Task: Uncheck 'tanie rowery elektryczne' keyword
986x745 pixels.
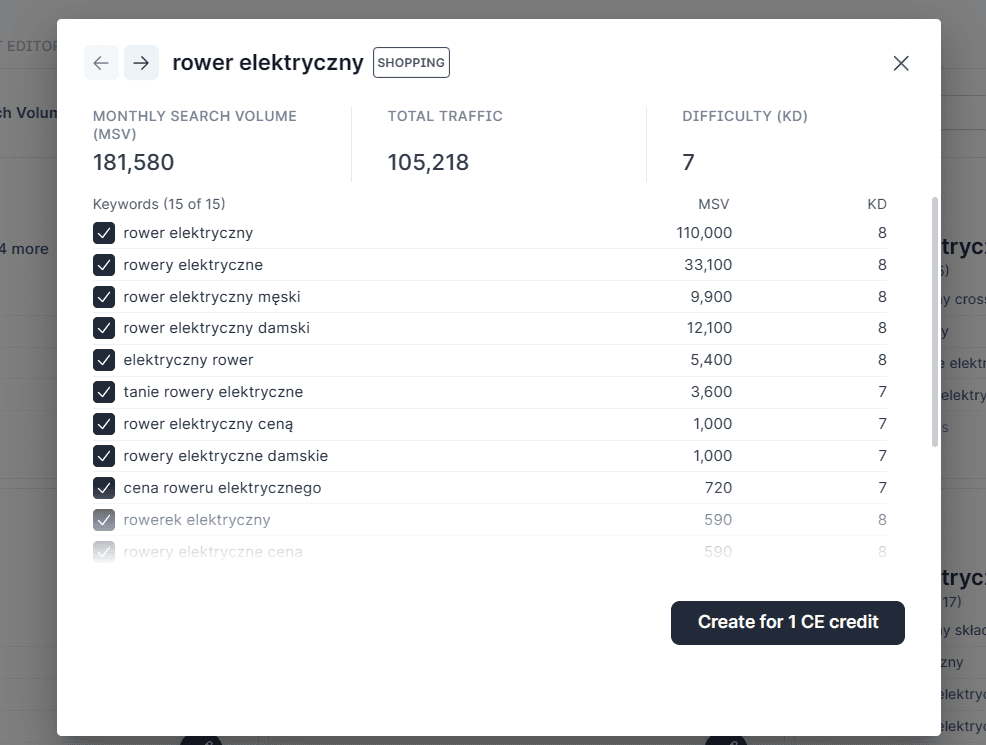Action: (x=104, y=392)
